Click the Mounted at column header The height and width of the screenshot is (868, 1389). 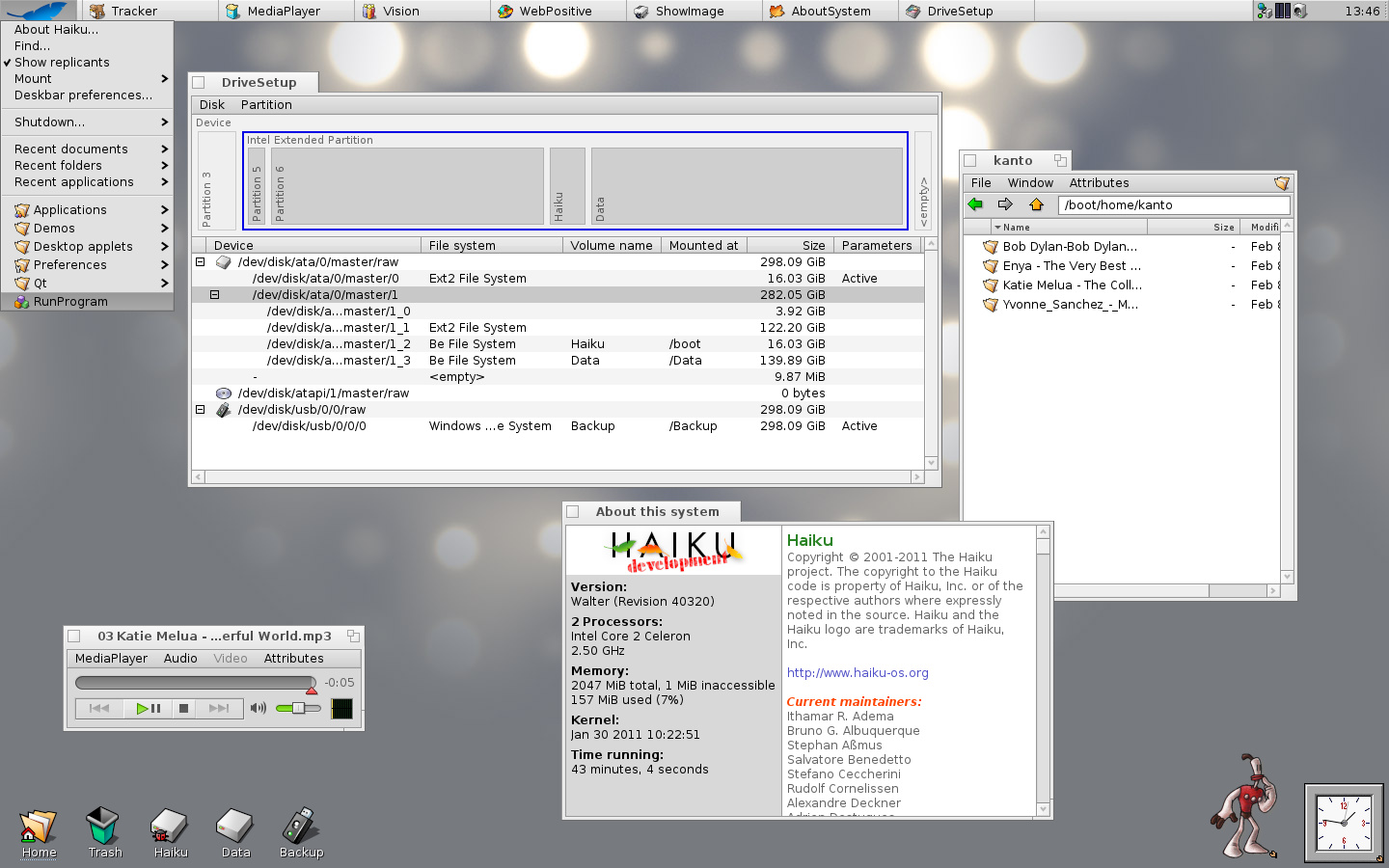[x=704, y=245]
